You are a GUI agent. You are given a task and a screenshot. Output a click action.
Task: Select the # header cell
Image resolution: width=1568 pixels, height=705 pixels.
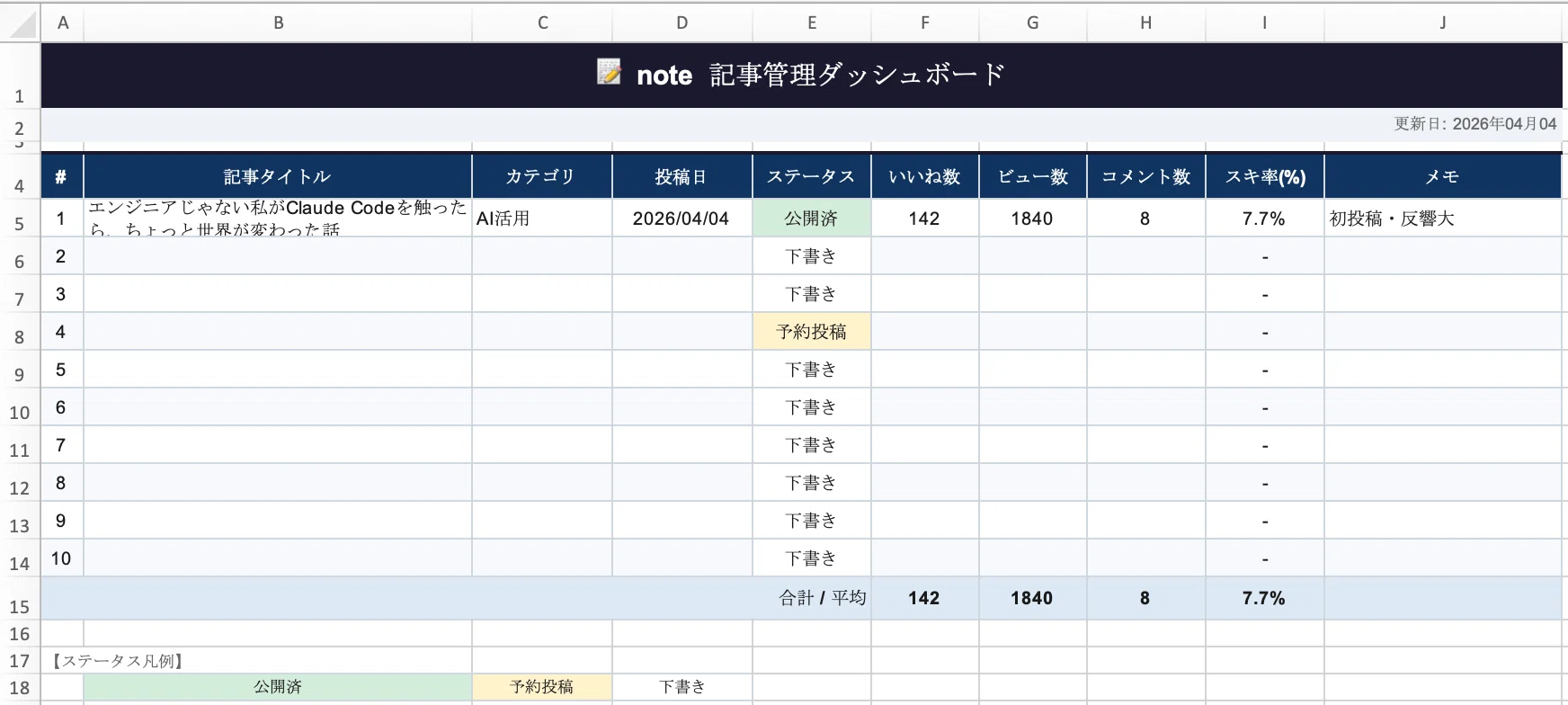coord(62,176)
